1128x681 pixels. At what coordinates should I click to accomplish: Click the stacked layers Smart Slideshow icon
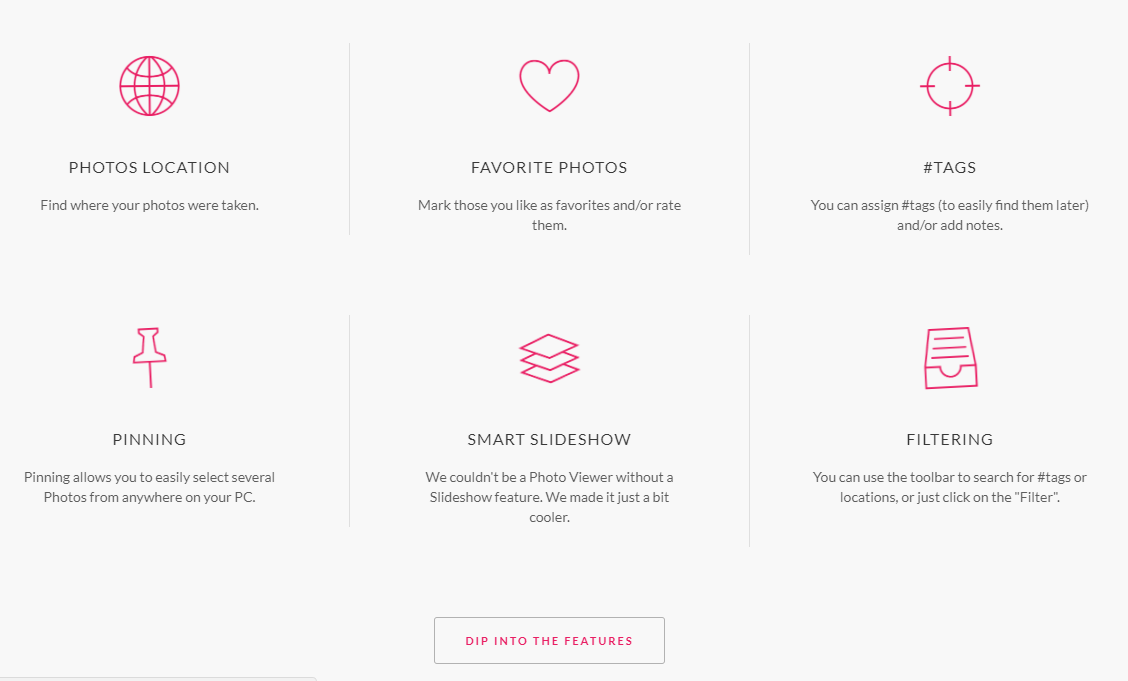click(x=549, y=358)
